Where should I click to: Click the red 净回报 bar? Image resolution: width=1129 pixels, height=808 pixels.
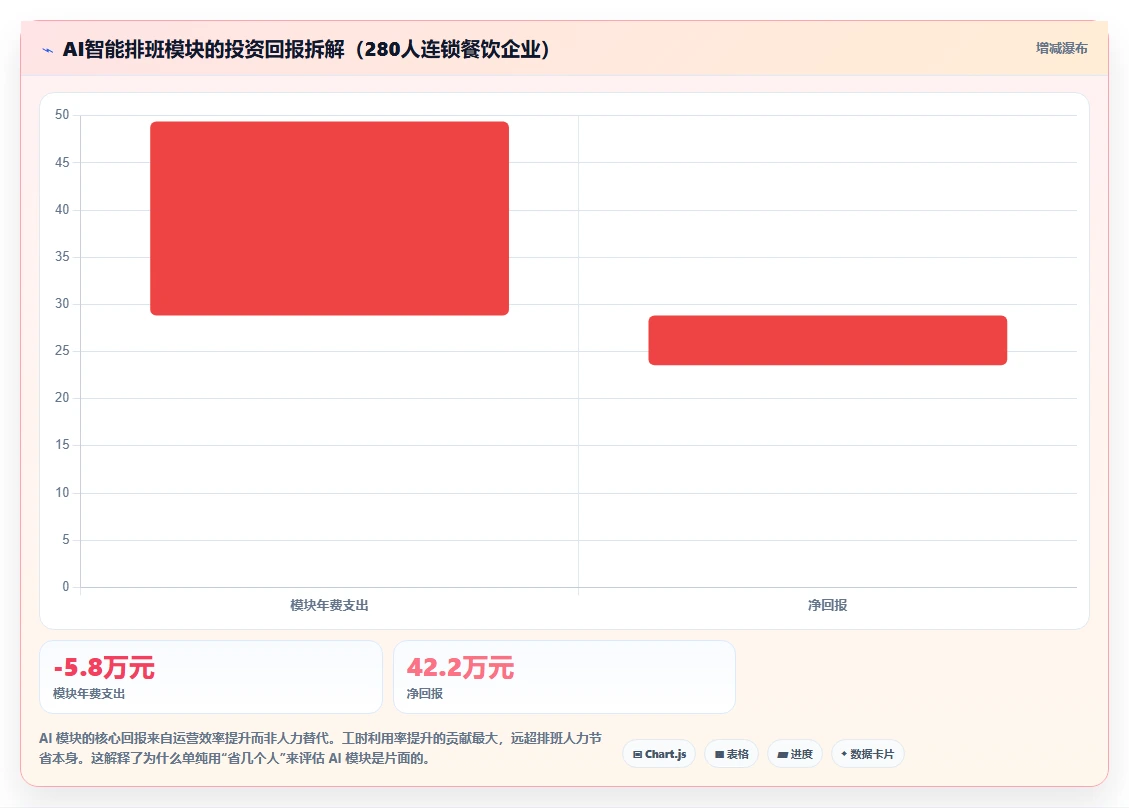point(827,340)
